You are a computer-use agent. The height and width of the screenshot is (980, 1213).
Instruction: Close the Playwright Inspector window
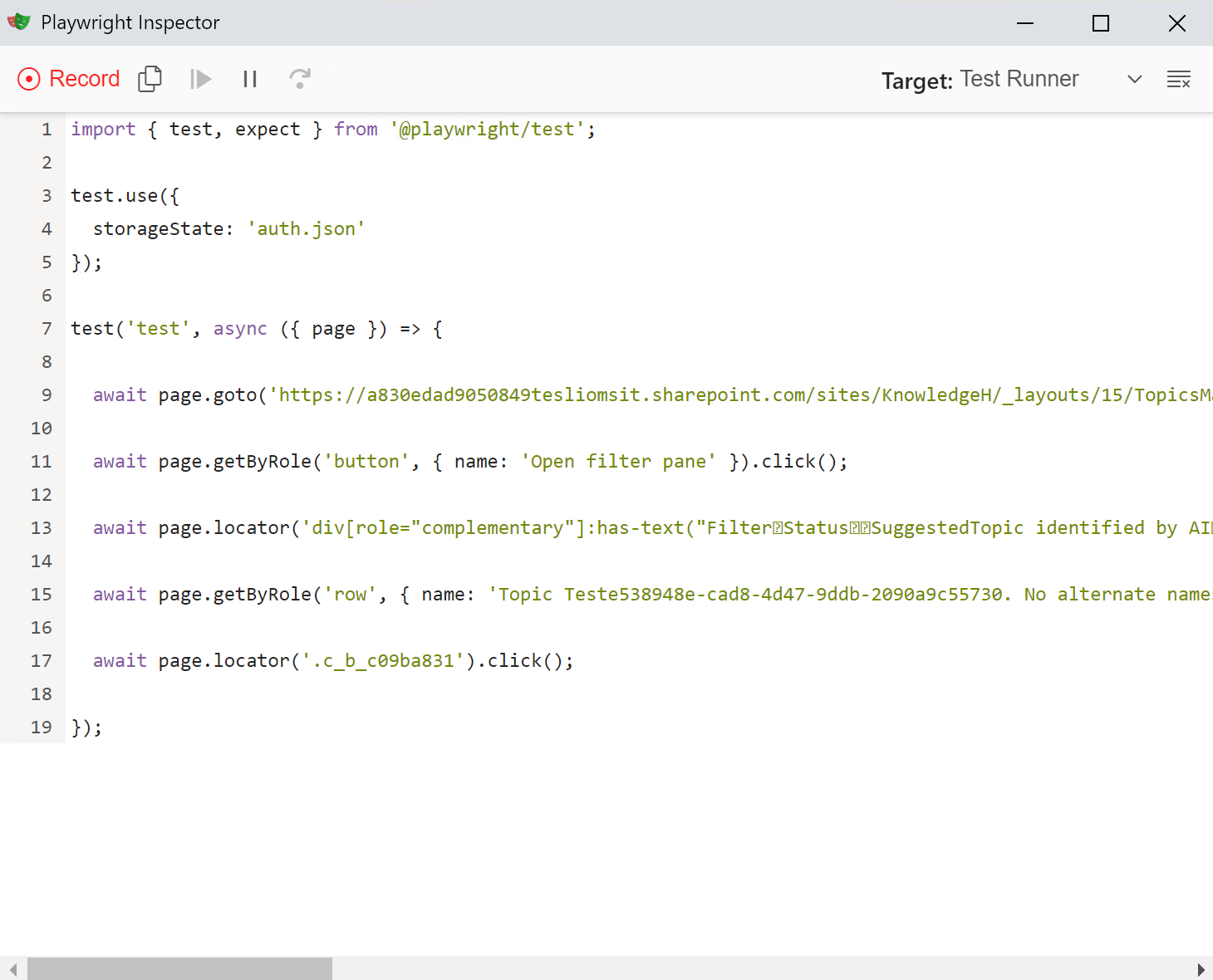tap(1176, 22)
